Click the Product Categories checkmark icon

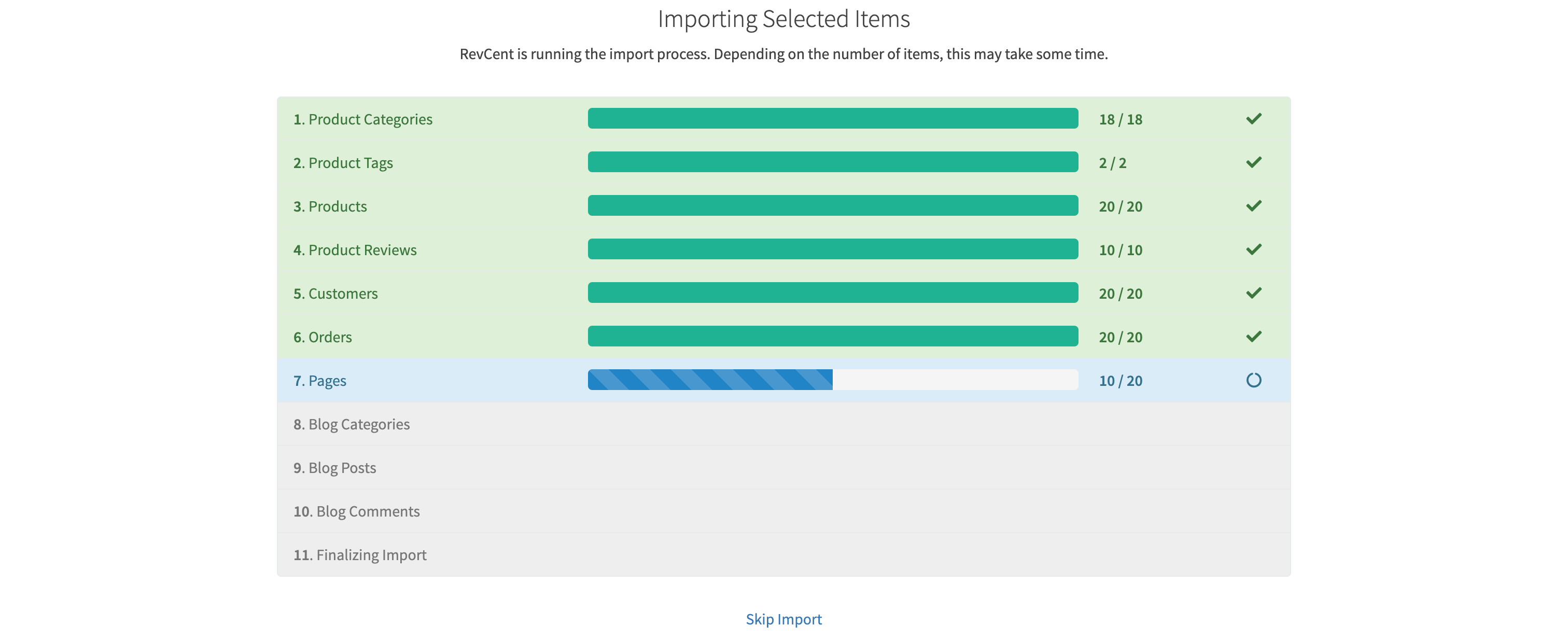point(1253,119)
